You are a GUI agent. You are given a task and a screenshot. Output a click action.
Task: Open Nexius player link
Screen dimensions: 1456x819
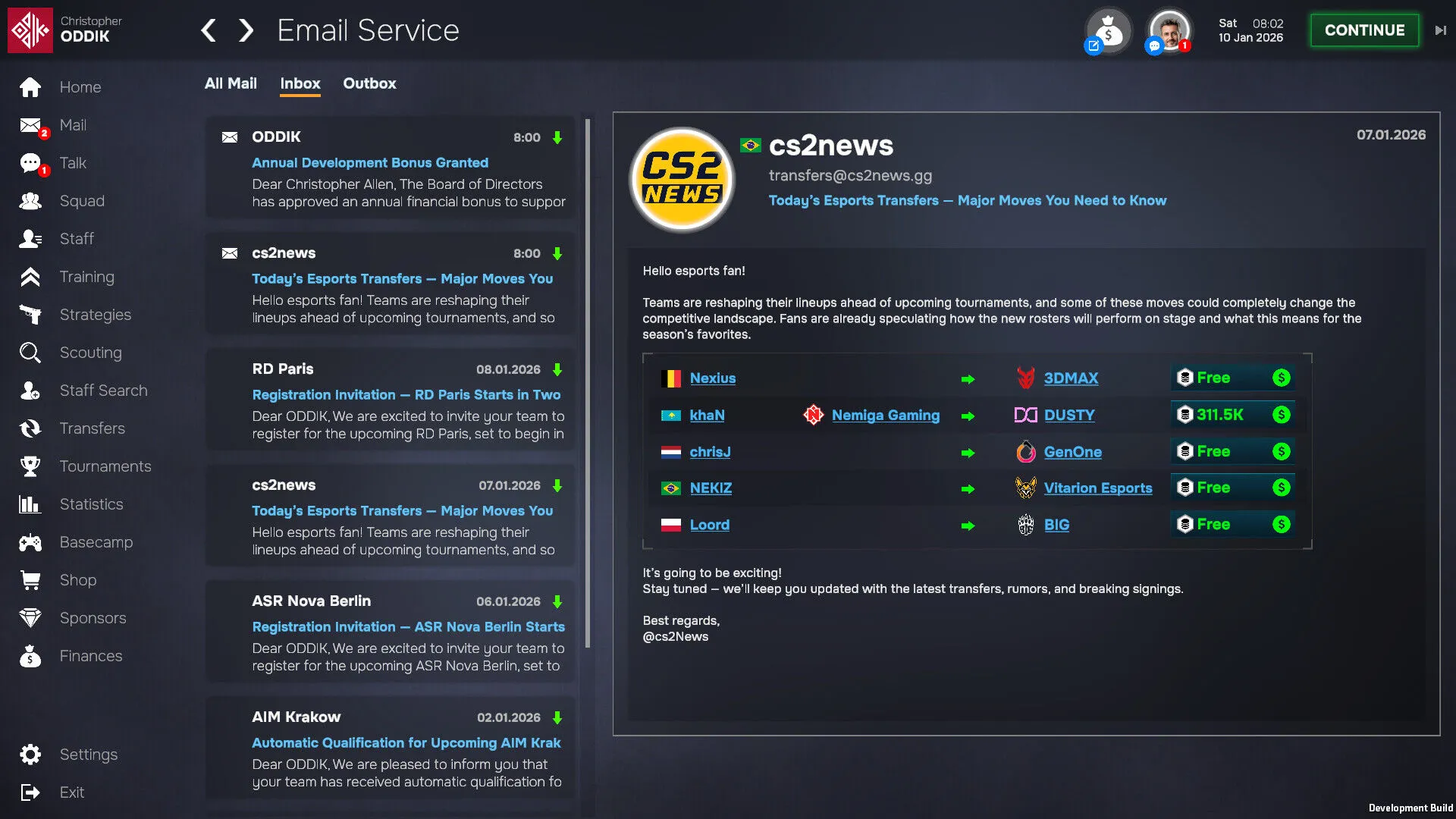(x=713, y=378)
